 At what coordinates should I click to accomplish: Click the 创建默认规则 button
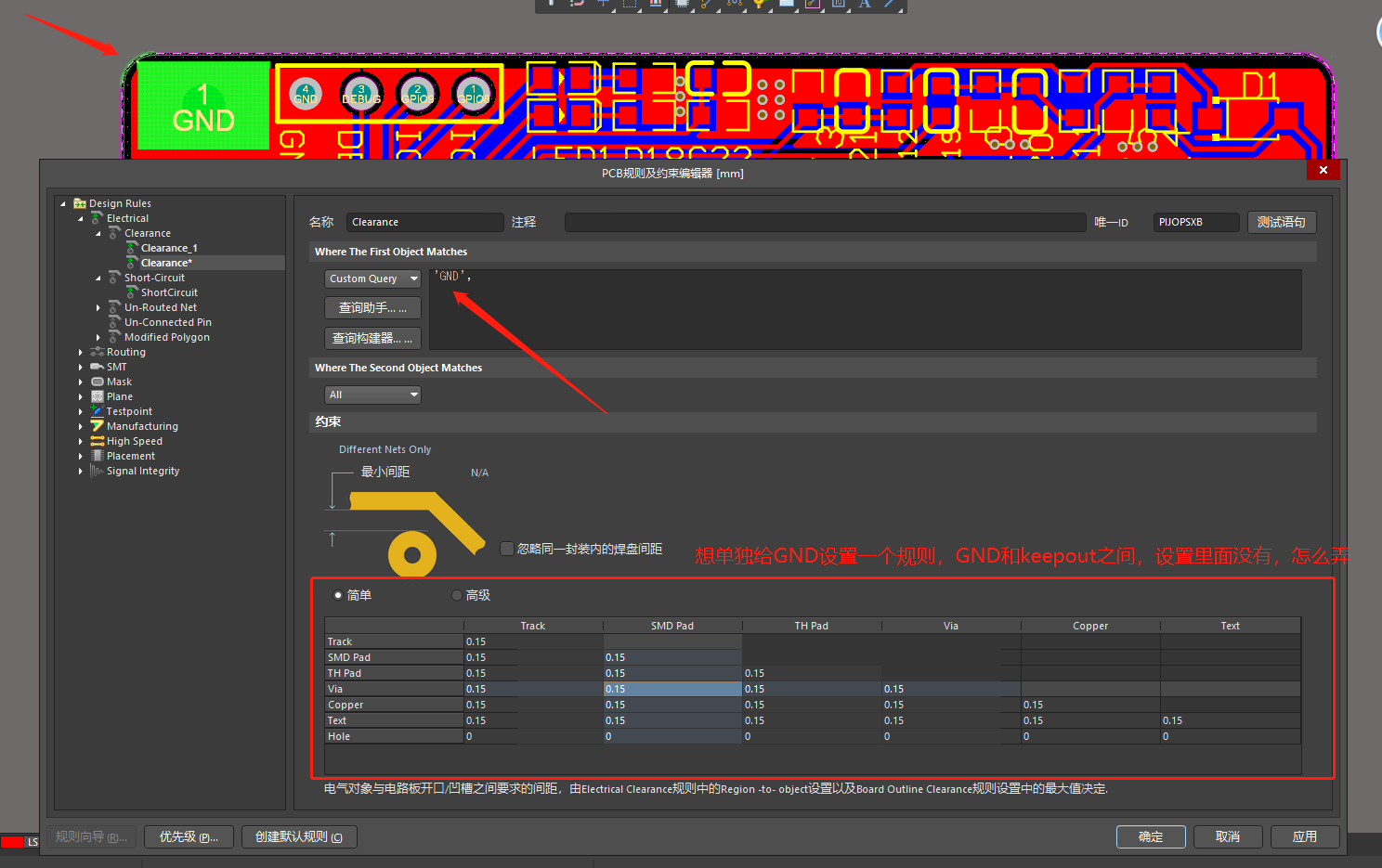[299, 836]
